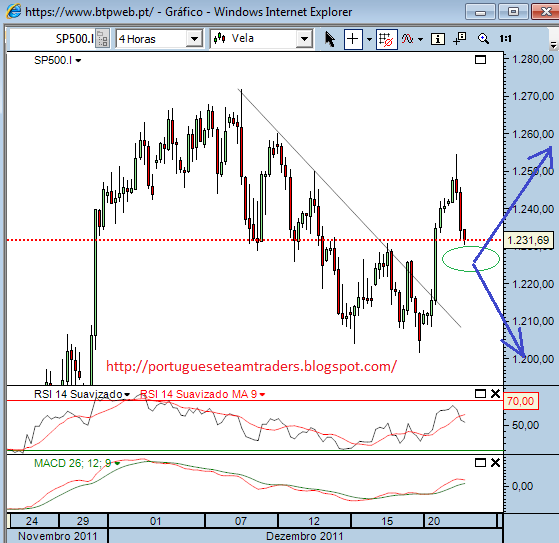Open the 4 Horas timeframe dropdown
The width and height of the screenshot is (559, 543).
[194, 39]
